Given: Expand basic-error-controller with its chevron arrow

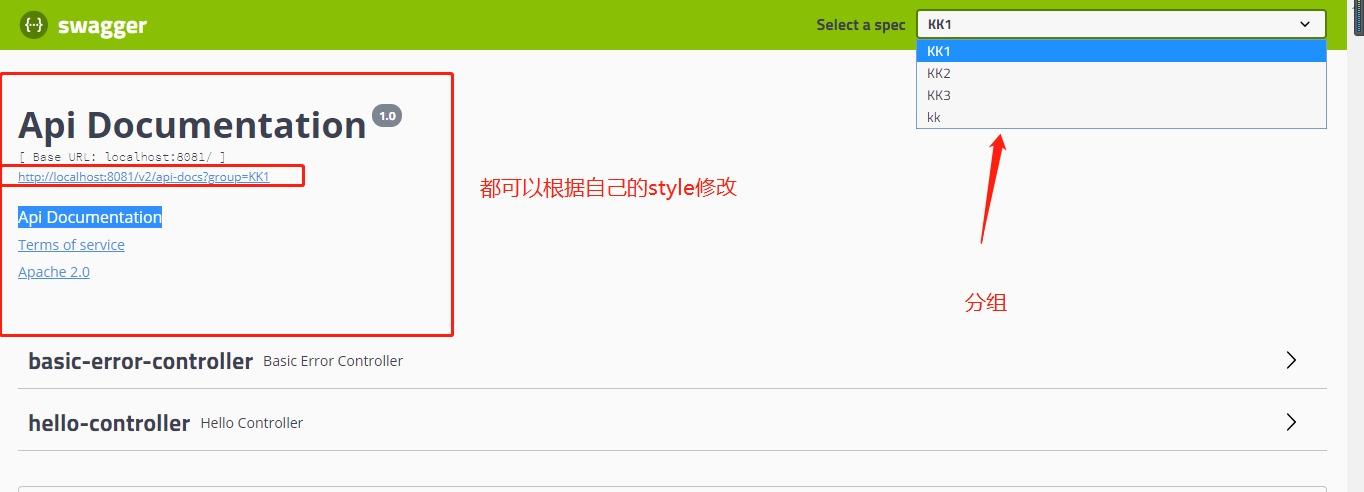Looking at the screenshot, I should coord(1291,360).
